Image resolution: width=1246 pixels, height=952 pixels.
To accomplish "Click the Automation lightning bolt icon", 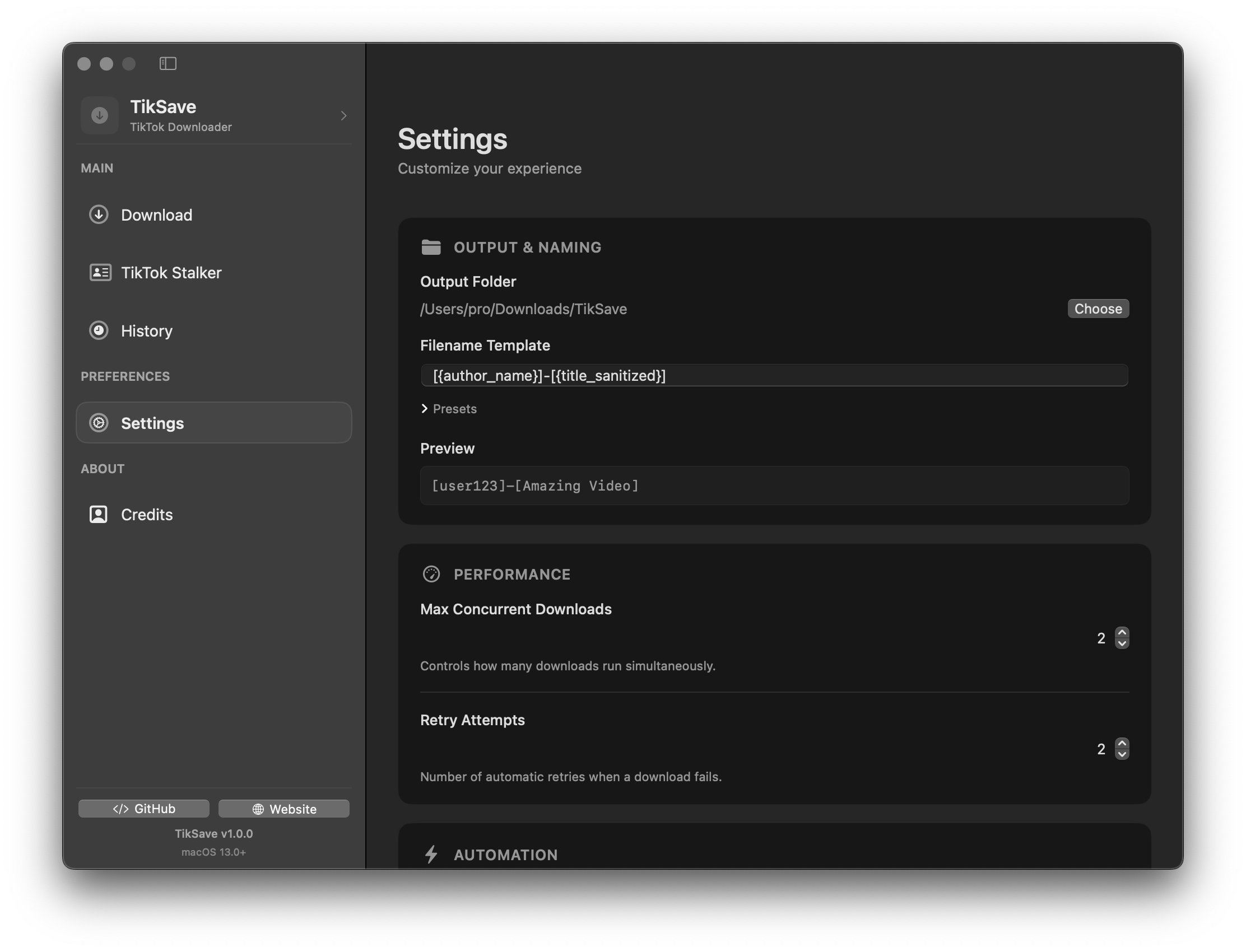I will click(431, 854).
